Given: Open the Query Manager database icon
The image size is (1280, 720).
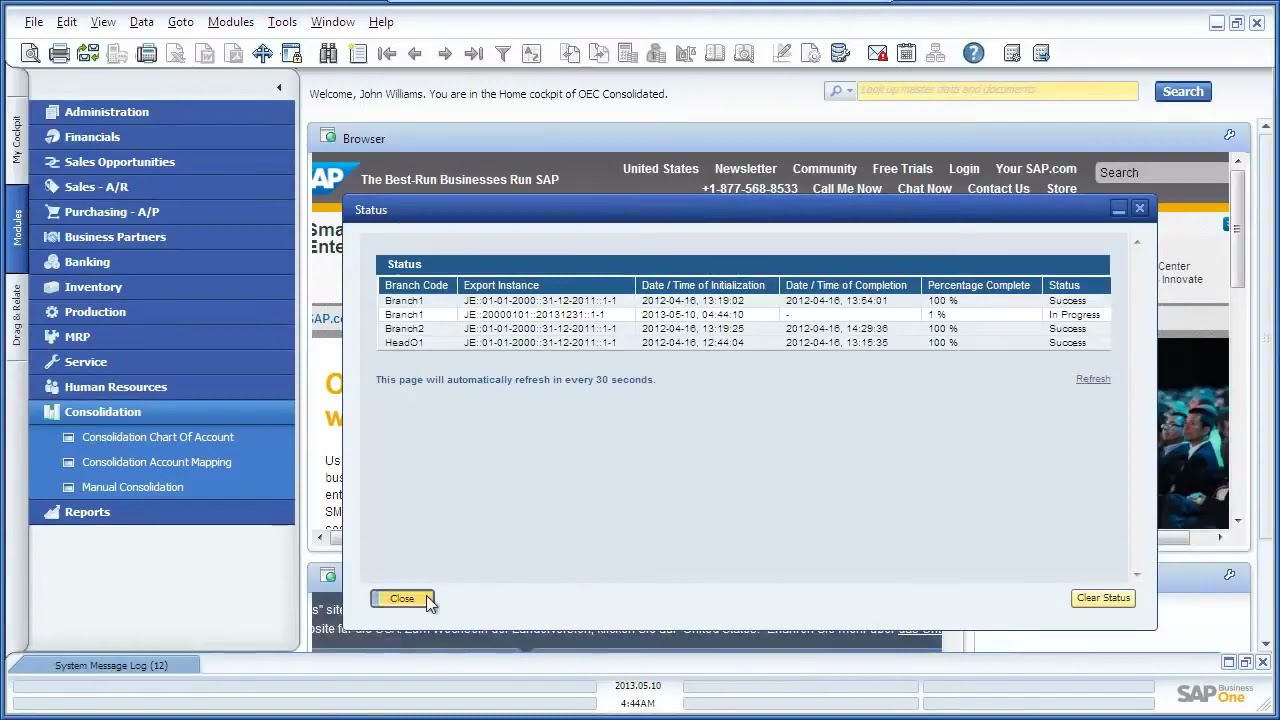Looking at the screenshot, I should pos(839,53).
